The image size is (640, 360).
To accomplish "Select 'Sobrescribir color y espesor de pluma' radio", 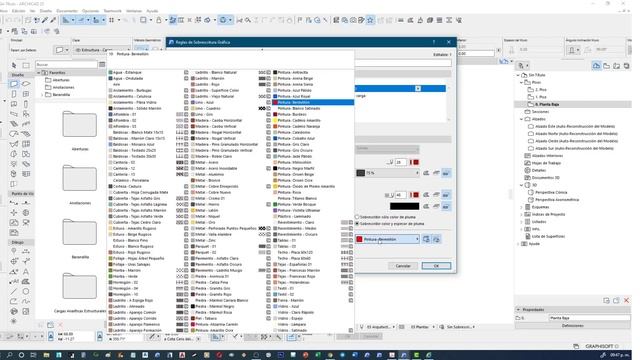I will pyautogui.click(x=357, y=224).
